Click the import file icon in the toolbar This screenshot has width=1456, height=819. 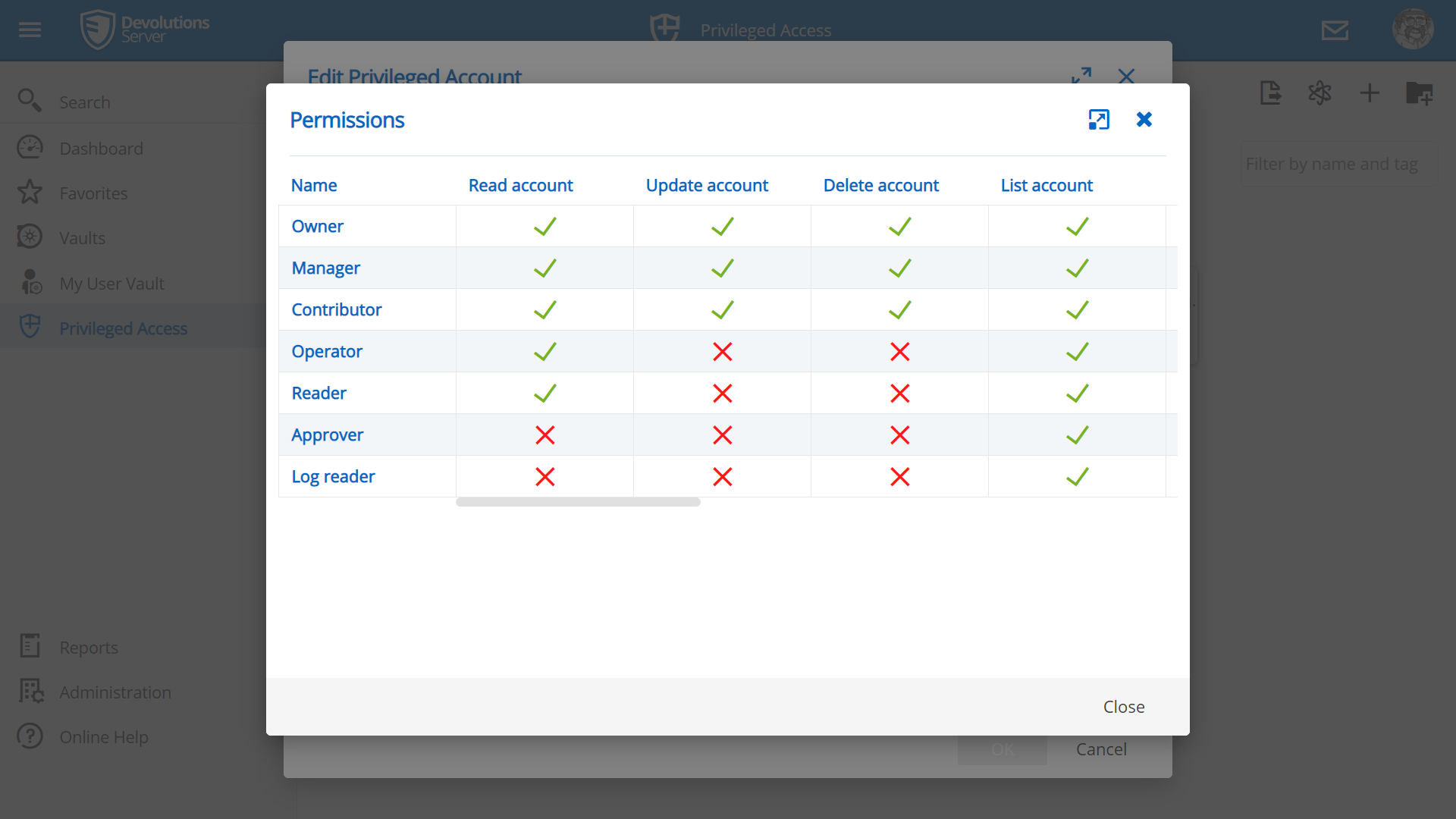pos(1270,93)
